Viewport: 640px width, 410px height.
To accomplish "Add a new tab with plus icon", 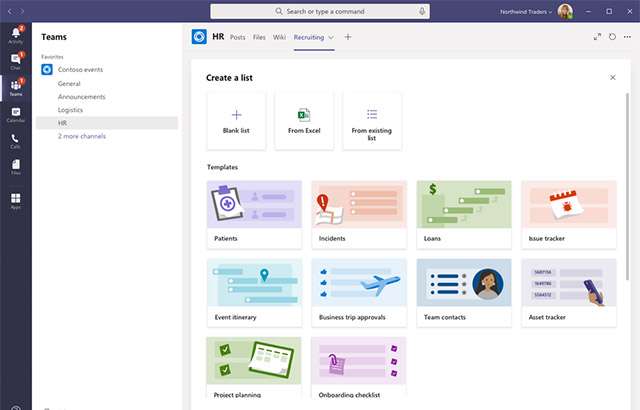I will 348,37.
